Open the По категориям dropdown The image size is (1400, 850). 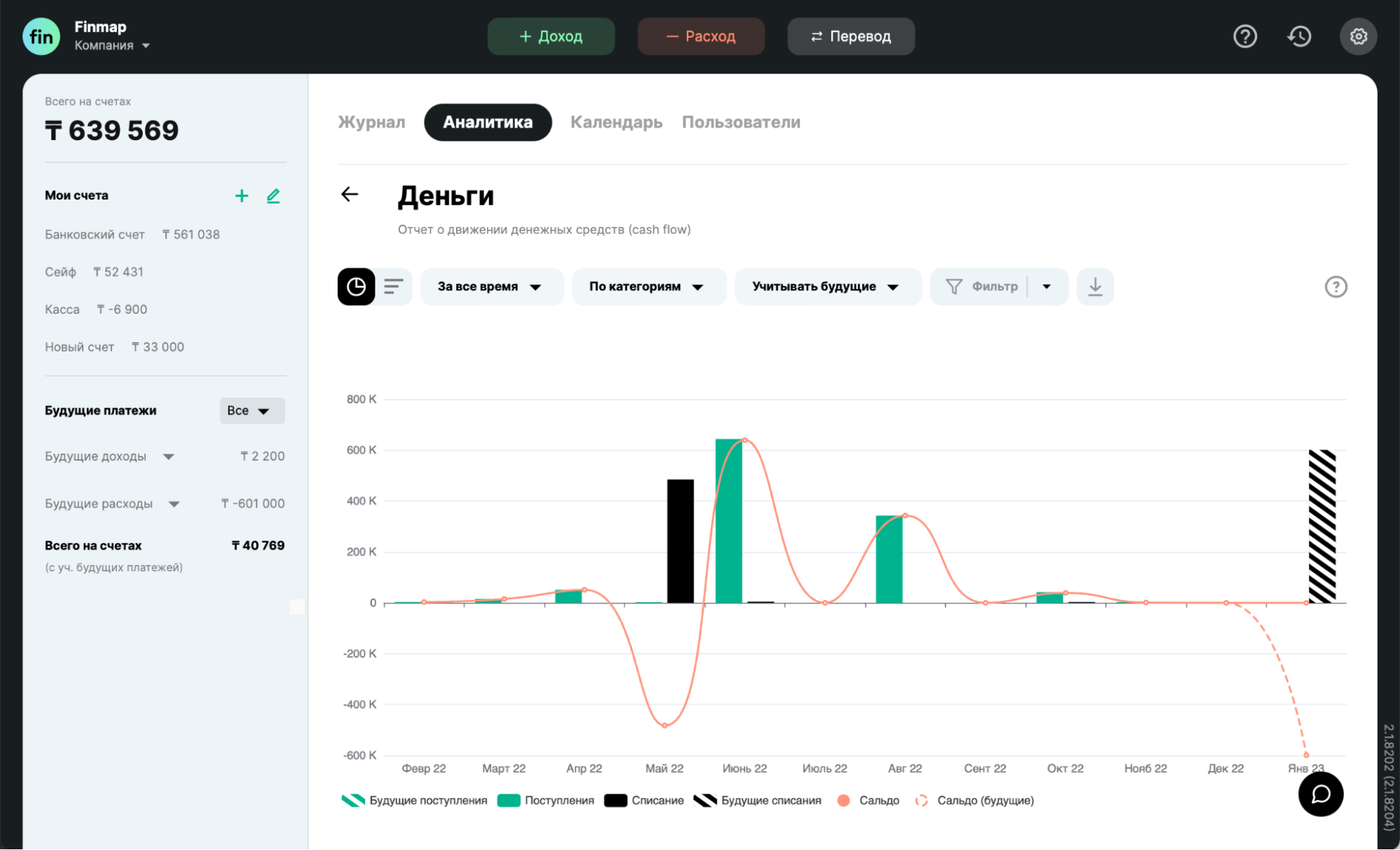tap(647, 286)
